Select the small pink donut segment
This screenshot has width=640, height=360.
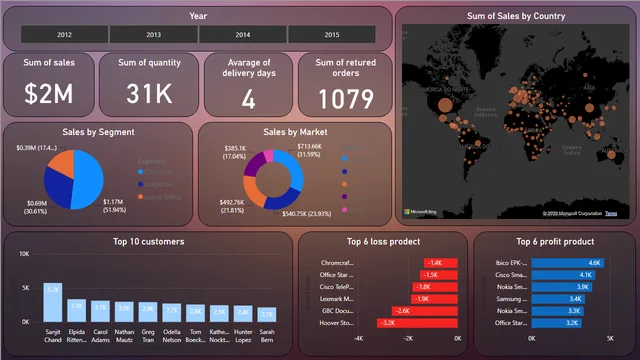click(x=269, y=156)
